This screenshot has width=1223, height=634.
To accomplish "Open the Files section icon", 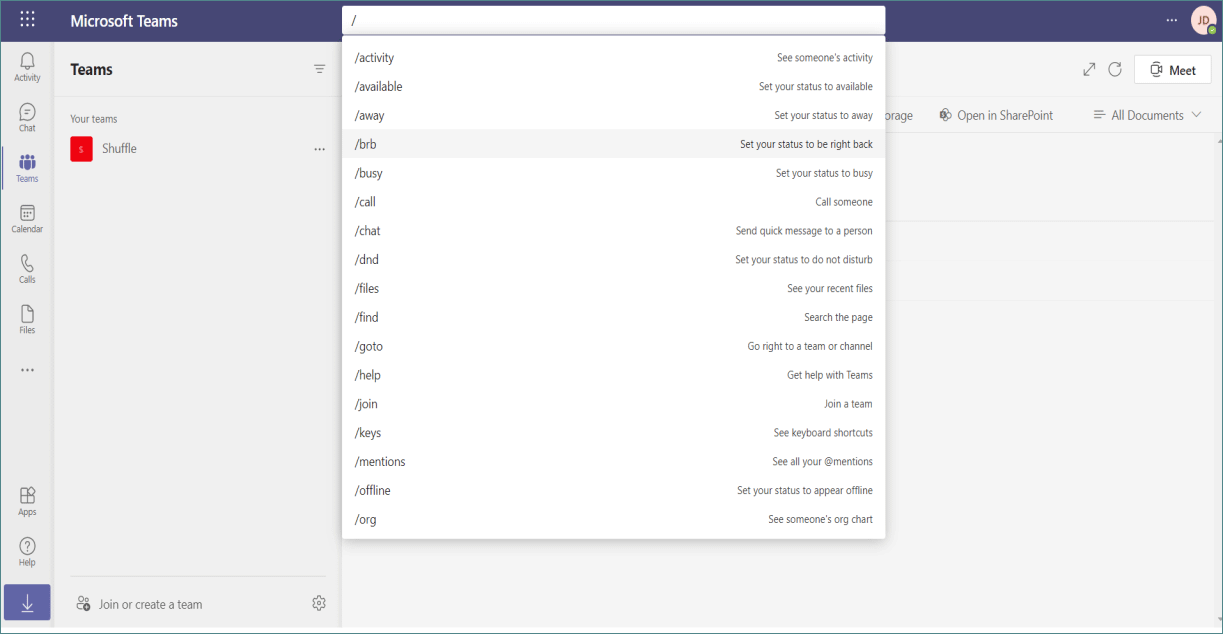I will (x=27, y=318).
